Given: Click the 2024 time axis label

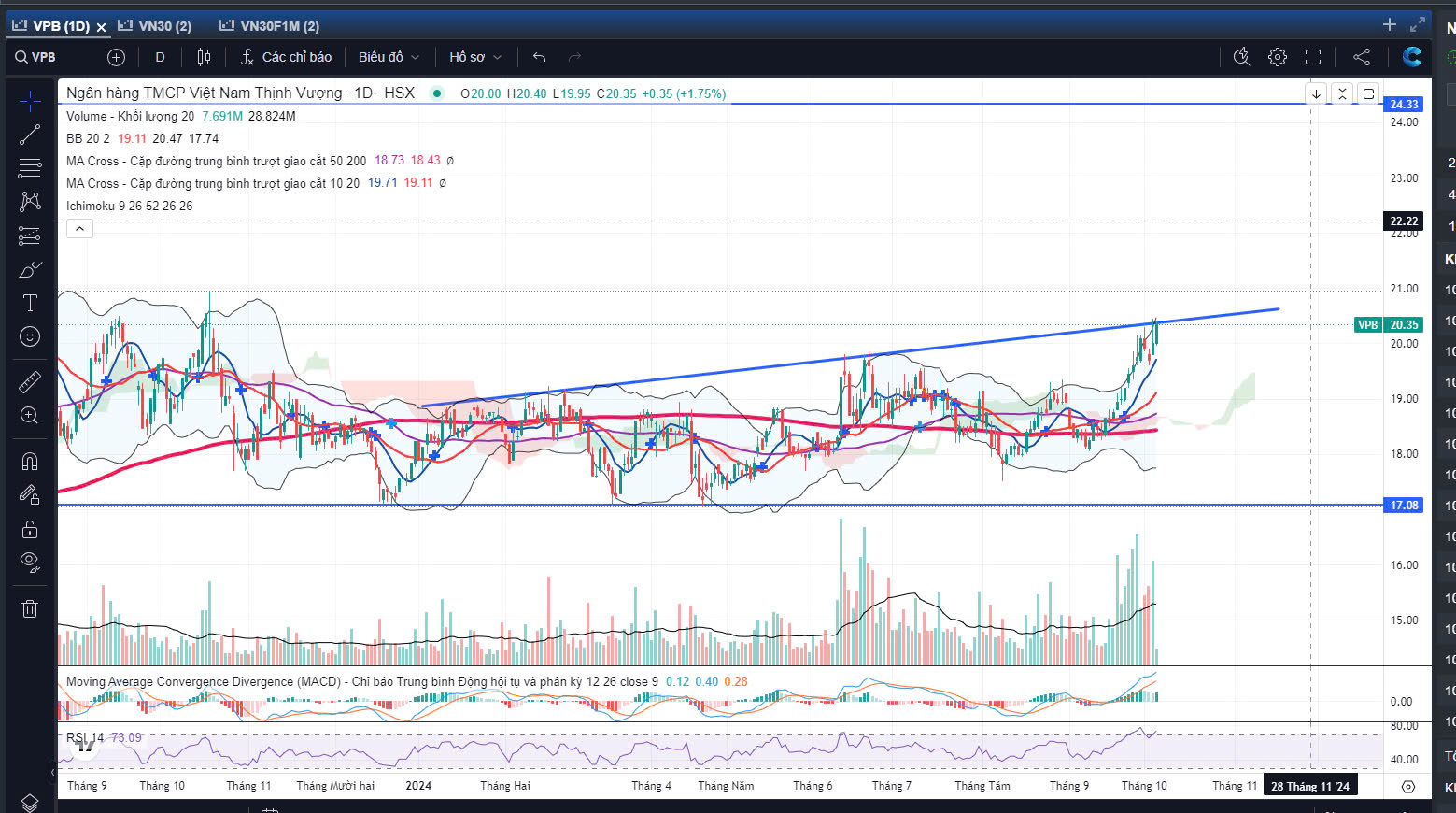Looking at the screenshot, I should (418, 786).
